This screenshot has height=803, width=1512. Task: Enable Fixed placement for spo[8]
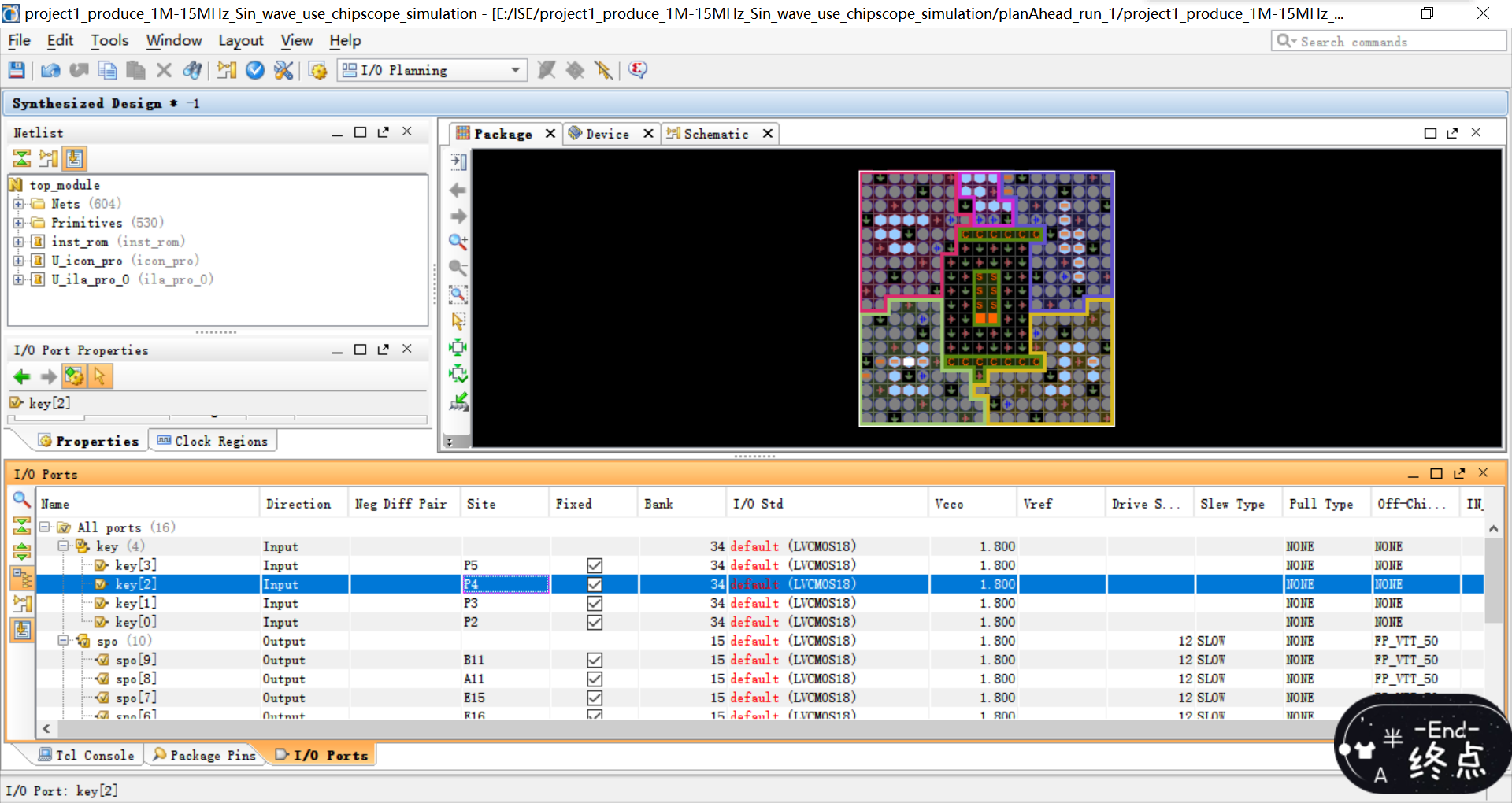coord(595,679)
